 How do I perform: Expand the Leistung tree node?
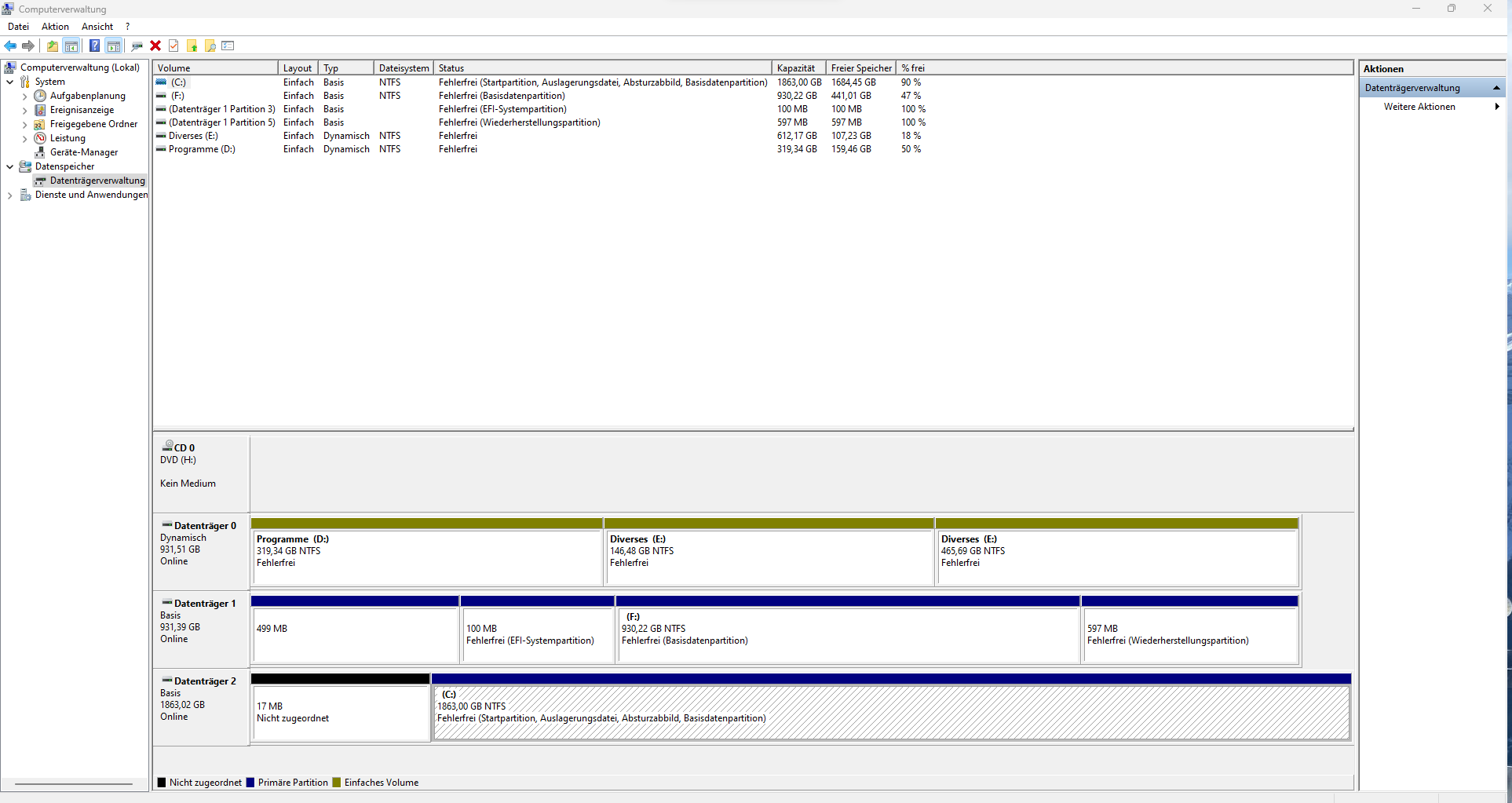pos(24,139)
